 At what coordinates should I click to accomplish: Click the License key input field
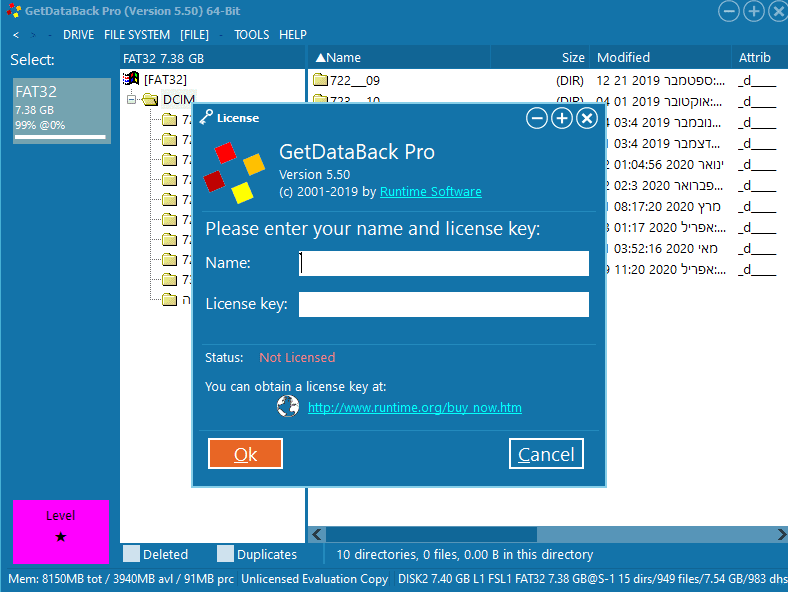tap(444, 305)
